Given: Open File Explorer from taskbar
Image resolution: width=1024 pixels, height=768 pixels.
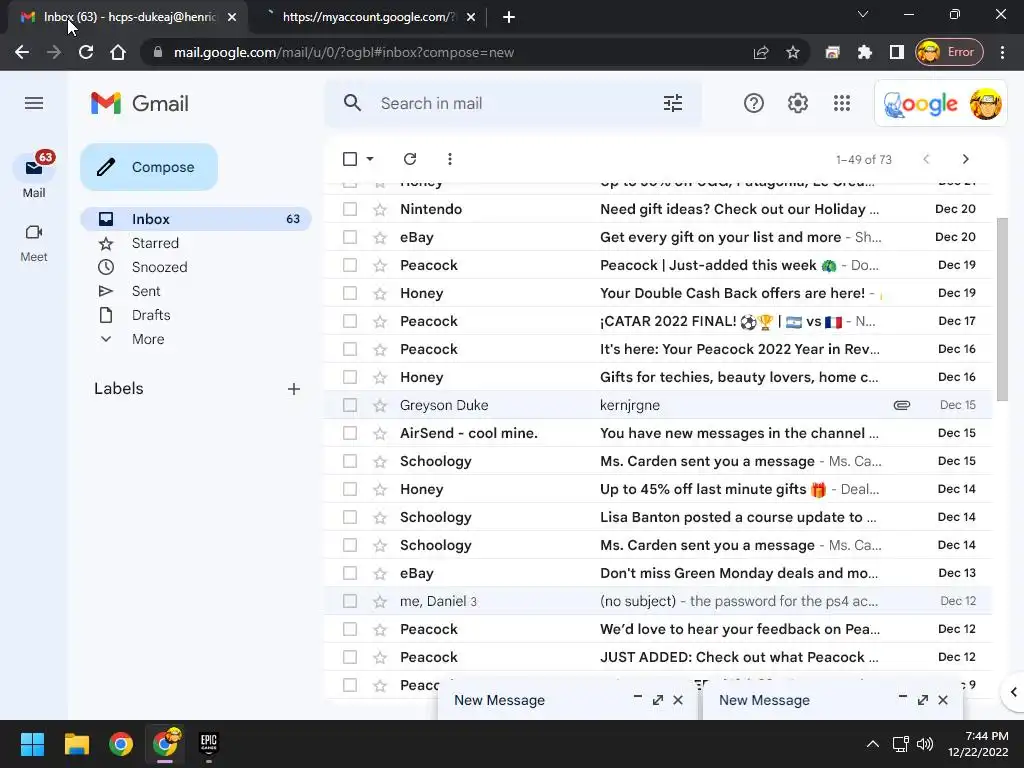Looking at the screenshot, I should click(x=76, y=744).
